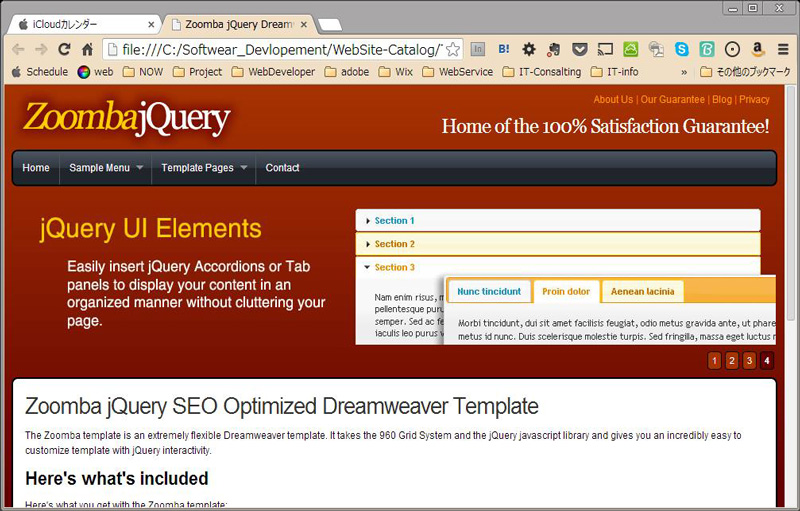This screenshot has height=511, width=800.
Task: Open the Template Pages dropdown
Action: click(x=204, y=168)
